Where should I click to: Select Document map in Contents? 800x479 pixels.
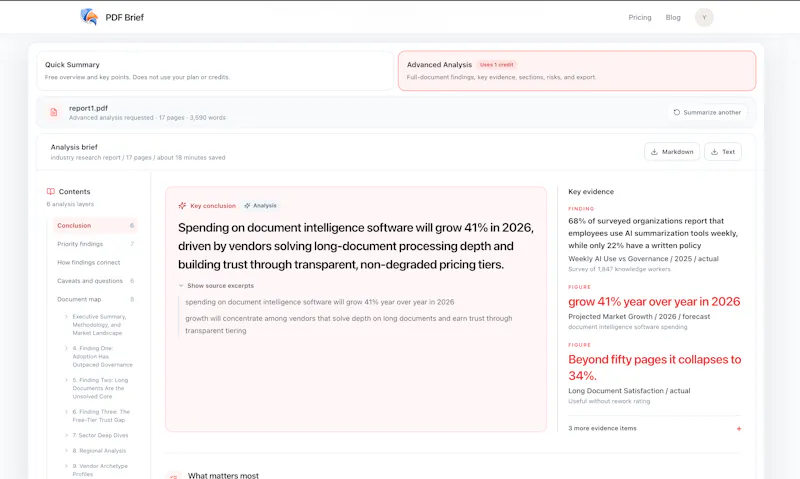click(95, 299)
